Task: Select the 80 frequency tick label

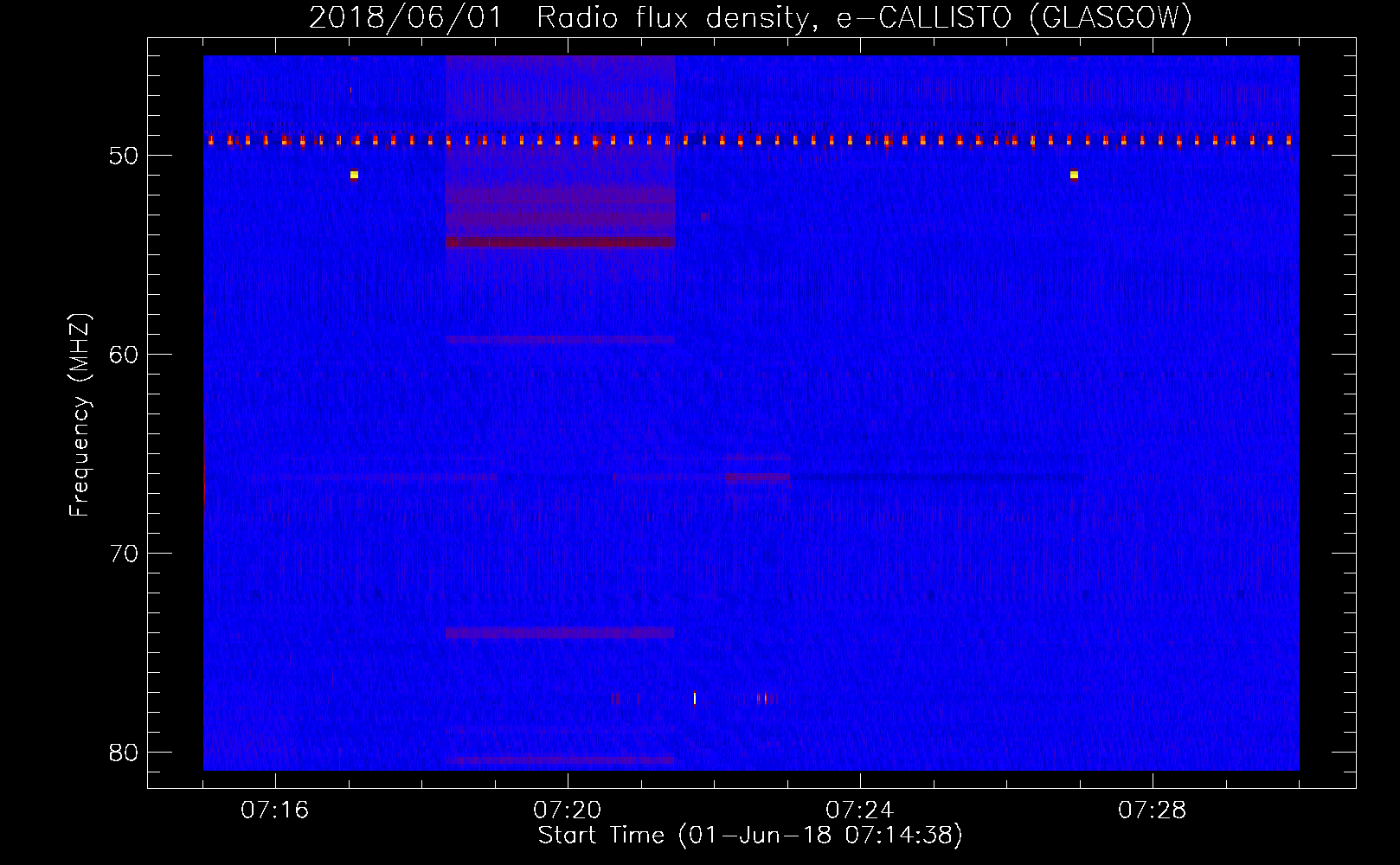Action: tap(124, 753)
